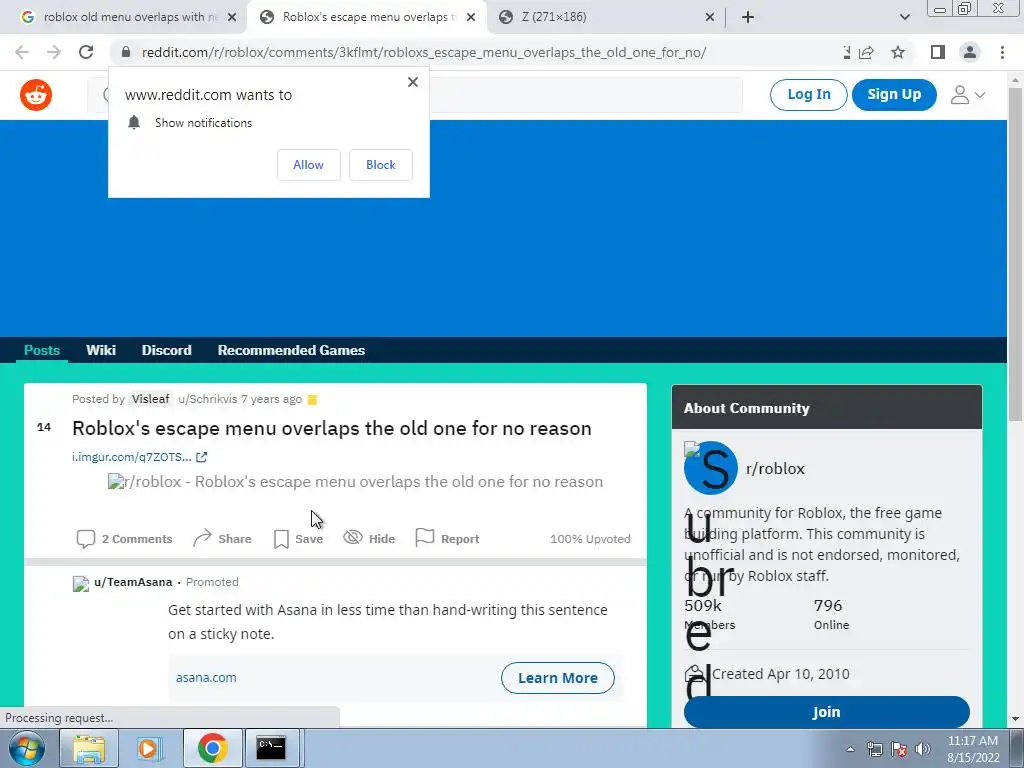This screenshot has height=768, width=1024.
Task: Allow Reddit notifications
Action: tap(308, 165)
